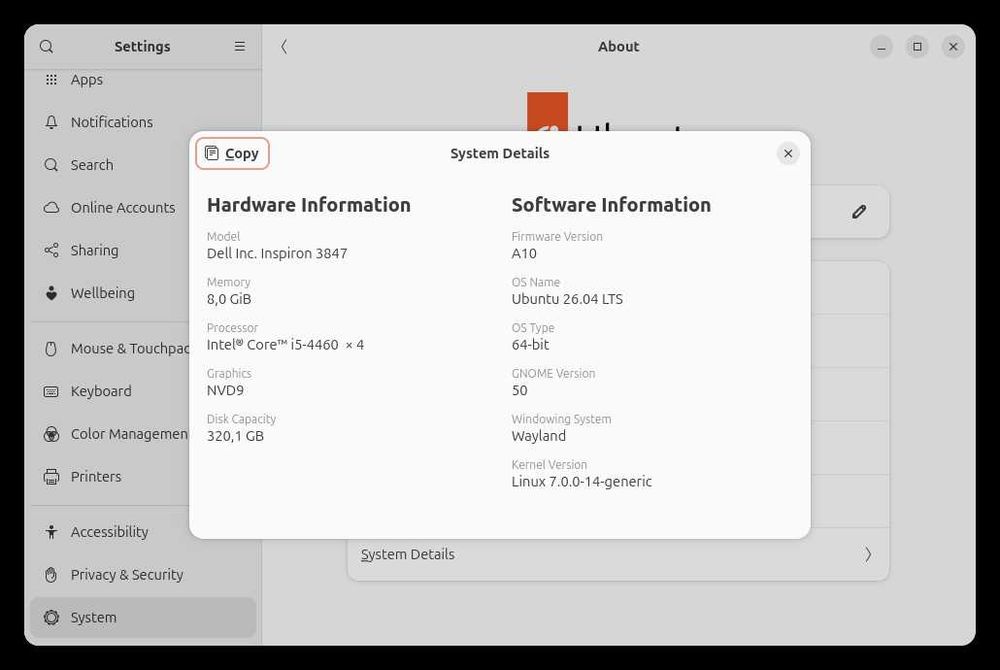Click the model value Dell Inc. Inspiron 3847

click(x=277, y=254)
